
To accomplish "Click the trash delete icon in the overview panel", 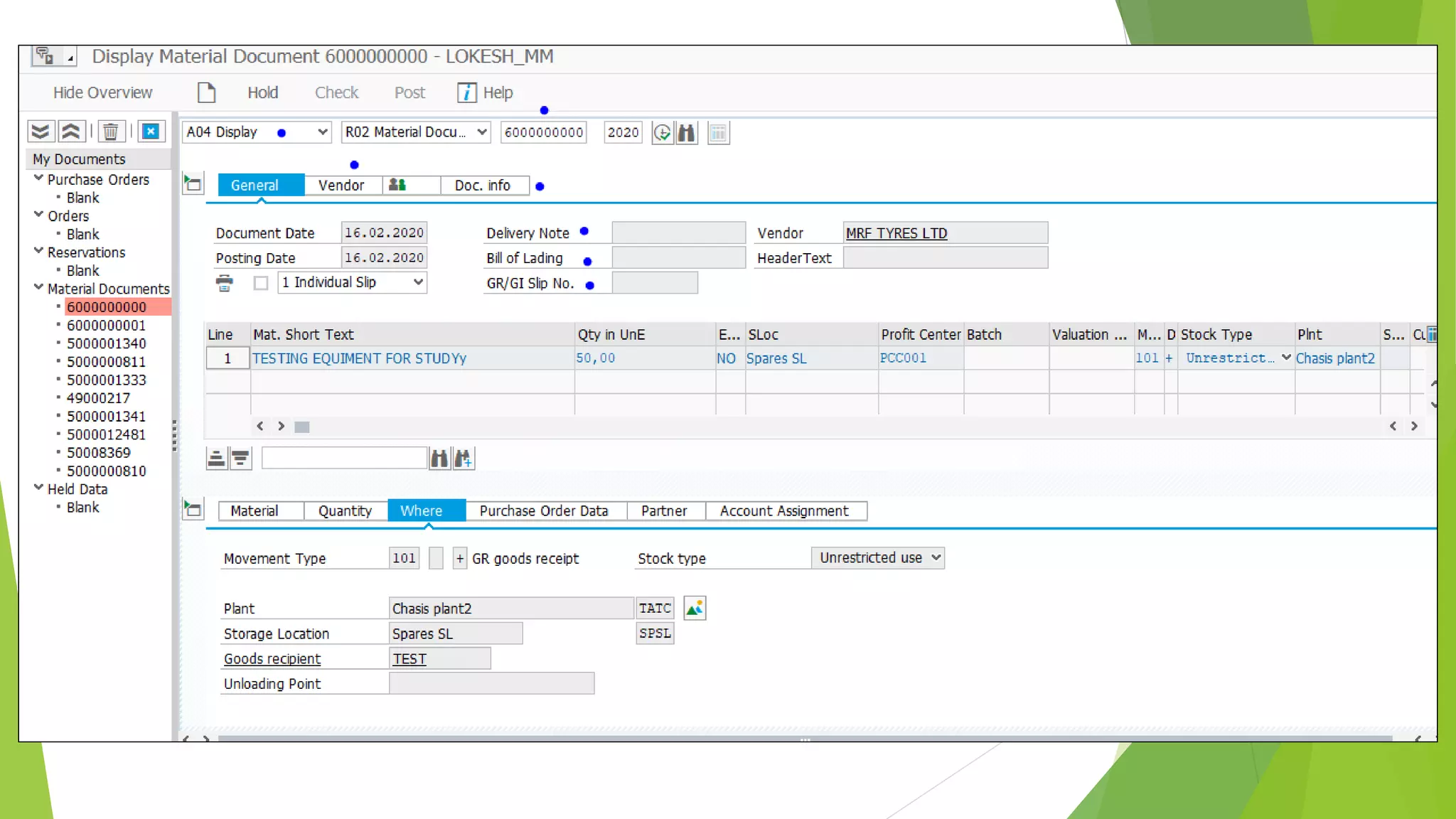I will coord(110,132).
